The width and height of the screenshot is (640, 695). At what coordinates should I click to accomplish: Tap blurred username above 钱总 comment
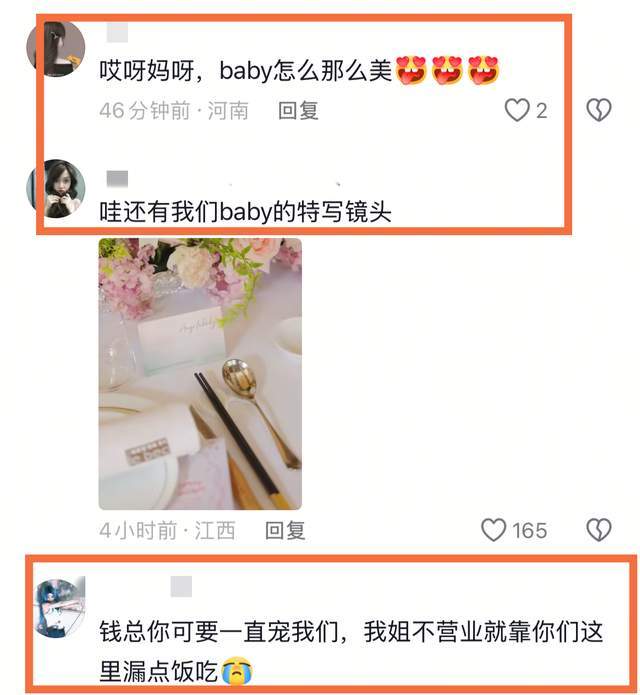pos(181,586)
